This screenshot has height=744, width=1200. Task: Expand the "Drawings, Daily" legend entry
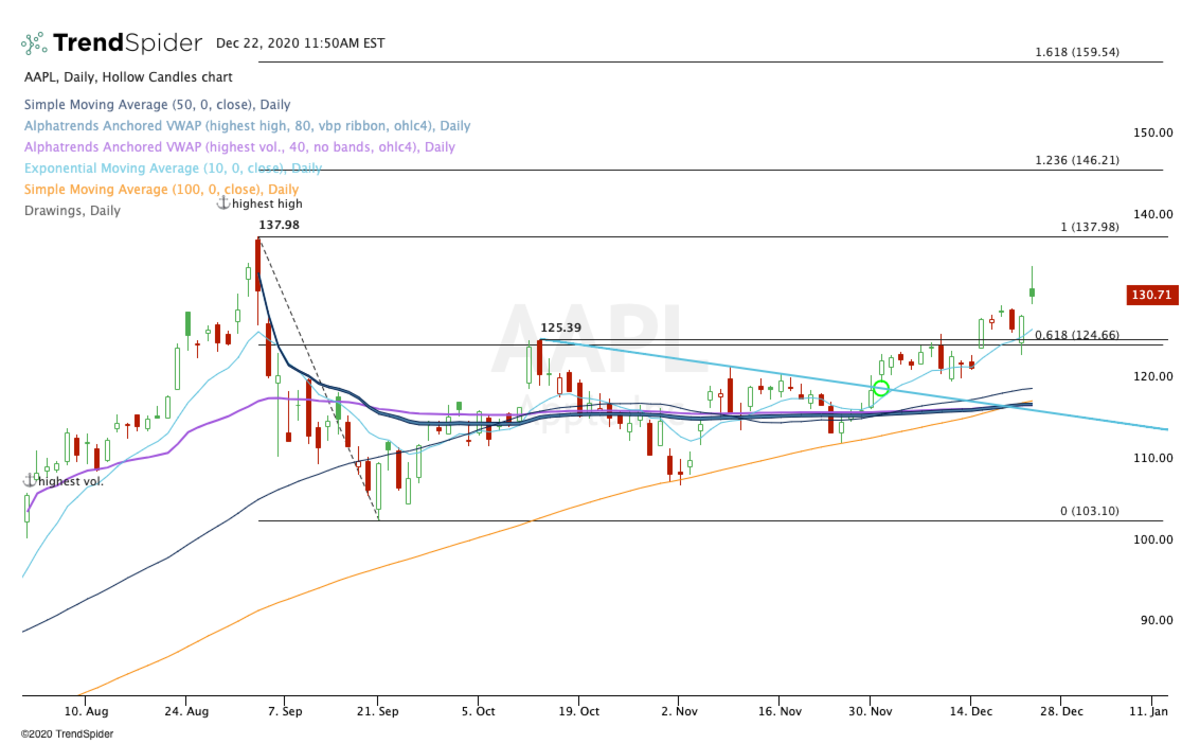[73, 210]
